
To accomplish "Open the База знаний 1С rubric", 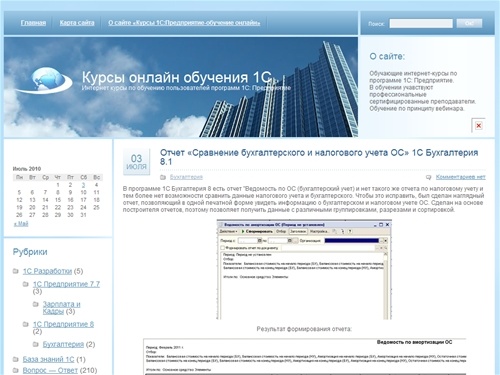I will [48, 359].
